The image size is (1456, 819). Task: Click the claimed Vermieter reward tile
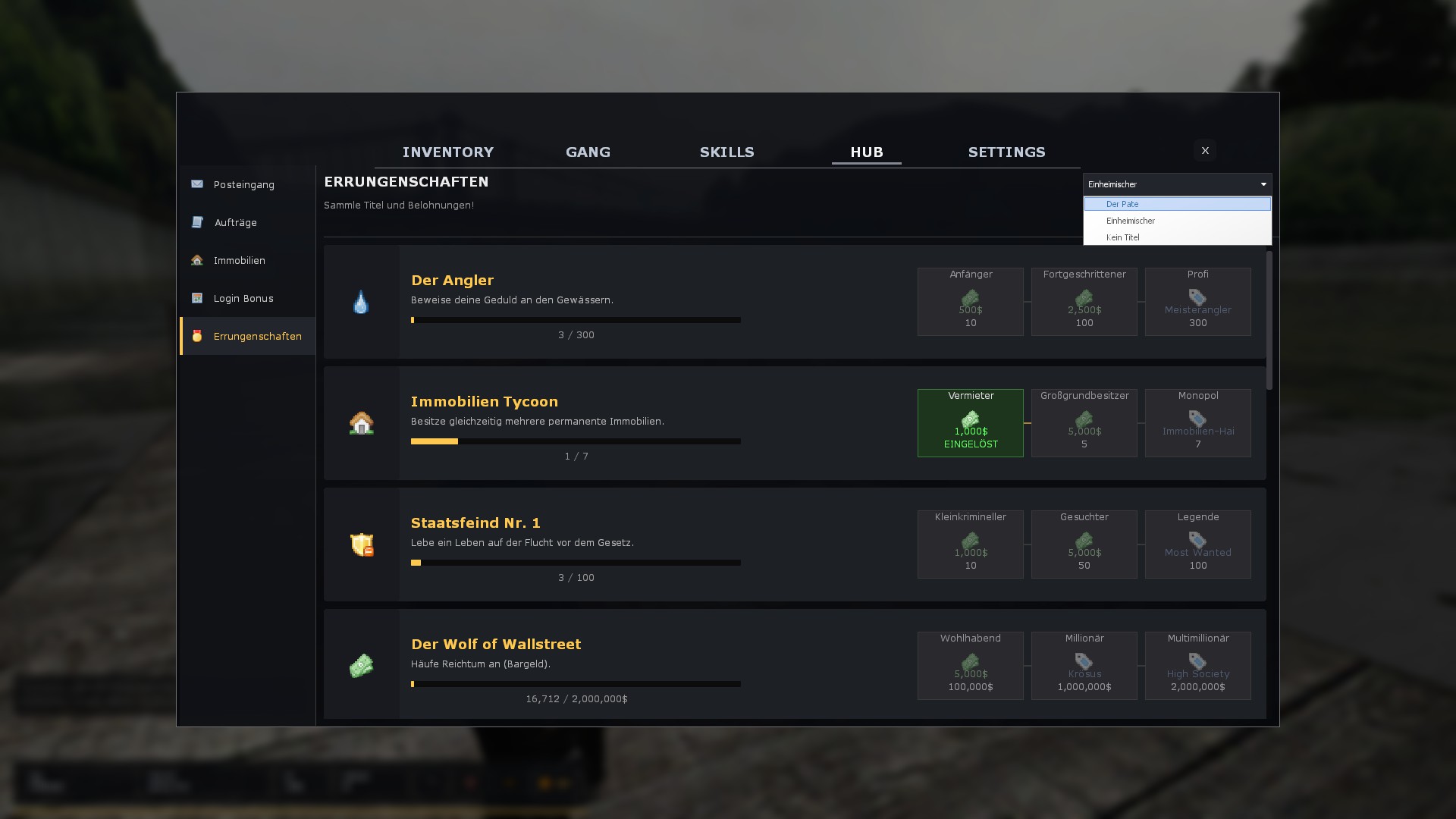tap(971, 422)
